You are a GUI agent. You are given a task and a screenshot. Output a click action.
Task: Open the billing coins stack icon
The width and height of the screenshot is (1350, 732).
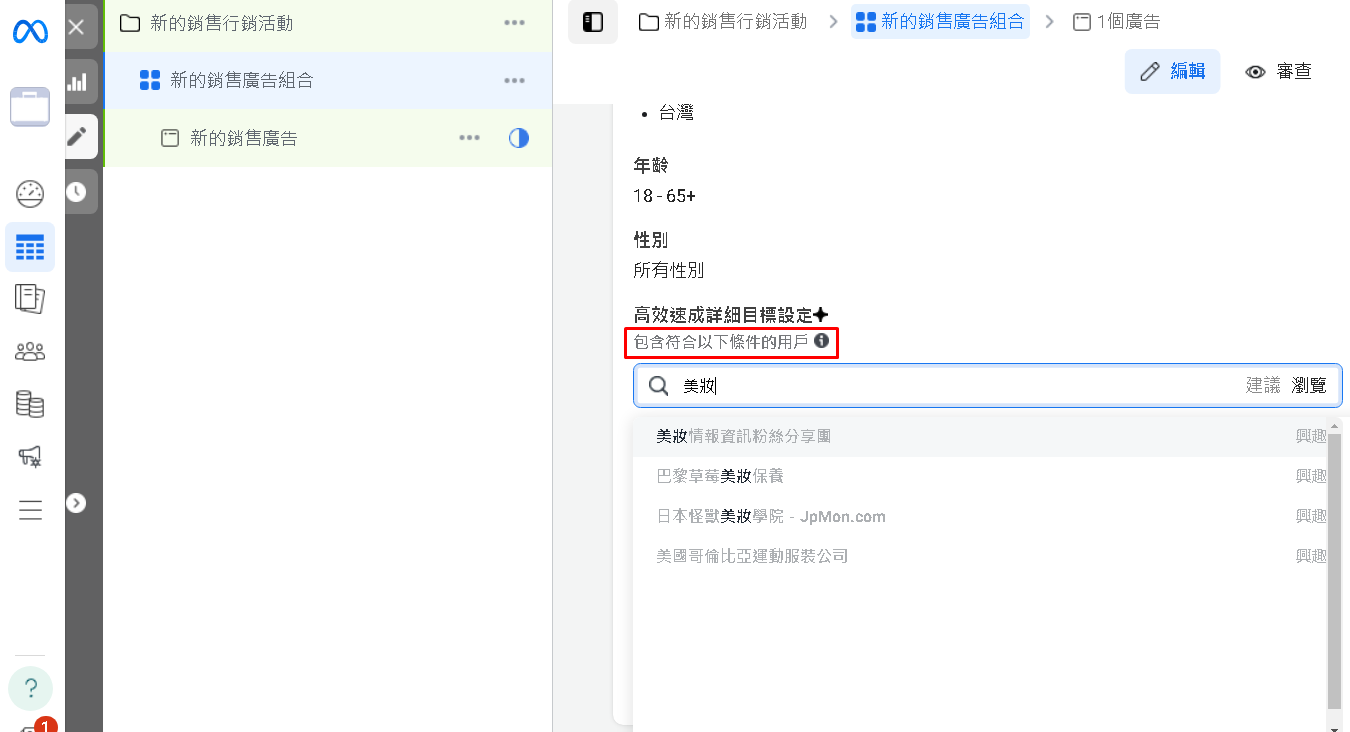30,404
